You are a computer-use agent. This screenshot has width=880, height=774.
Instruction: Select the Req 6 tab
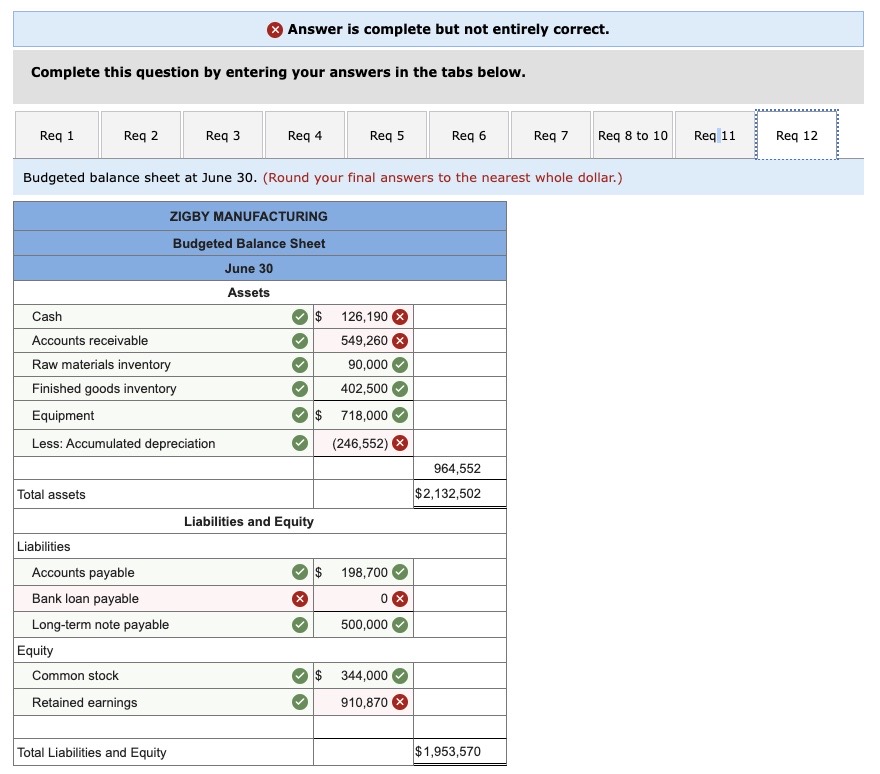469,135
